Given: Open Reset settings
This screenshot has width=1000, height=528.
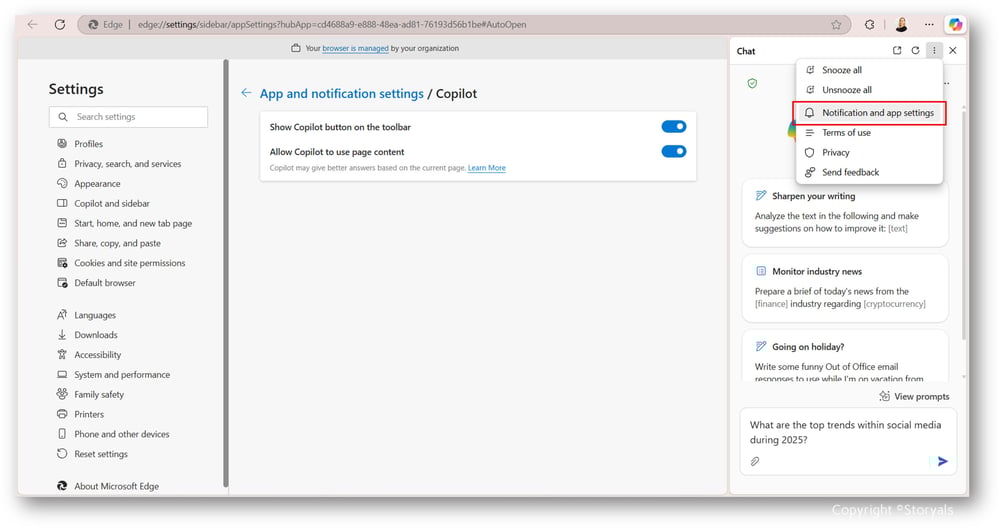Looking at the screenshot, I should pos(92,453).
